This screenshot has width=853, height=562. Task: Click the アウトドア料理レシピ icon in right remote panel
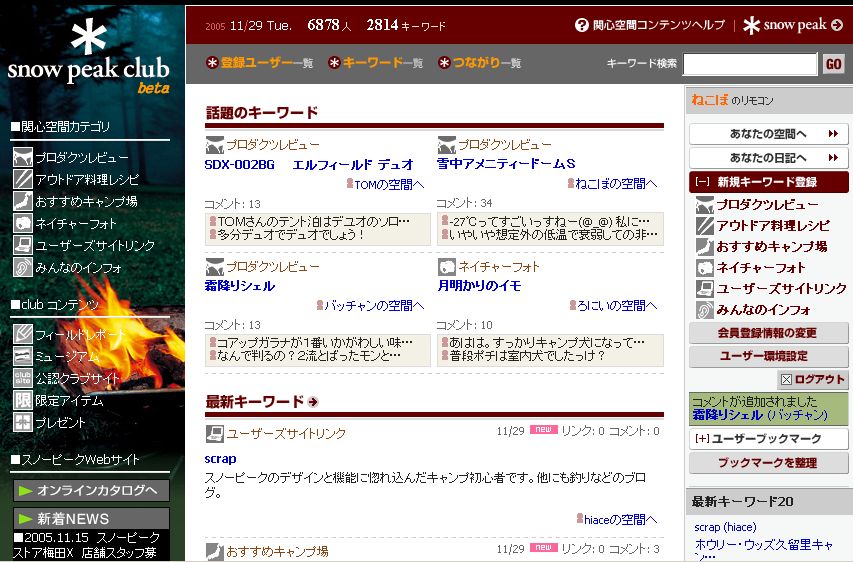pyautogui.click(x=704, y=226)
